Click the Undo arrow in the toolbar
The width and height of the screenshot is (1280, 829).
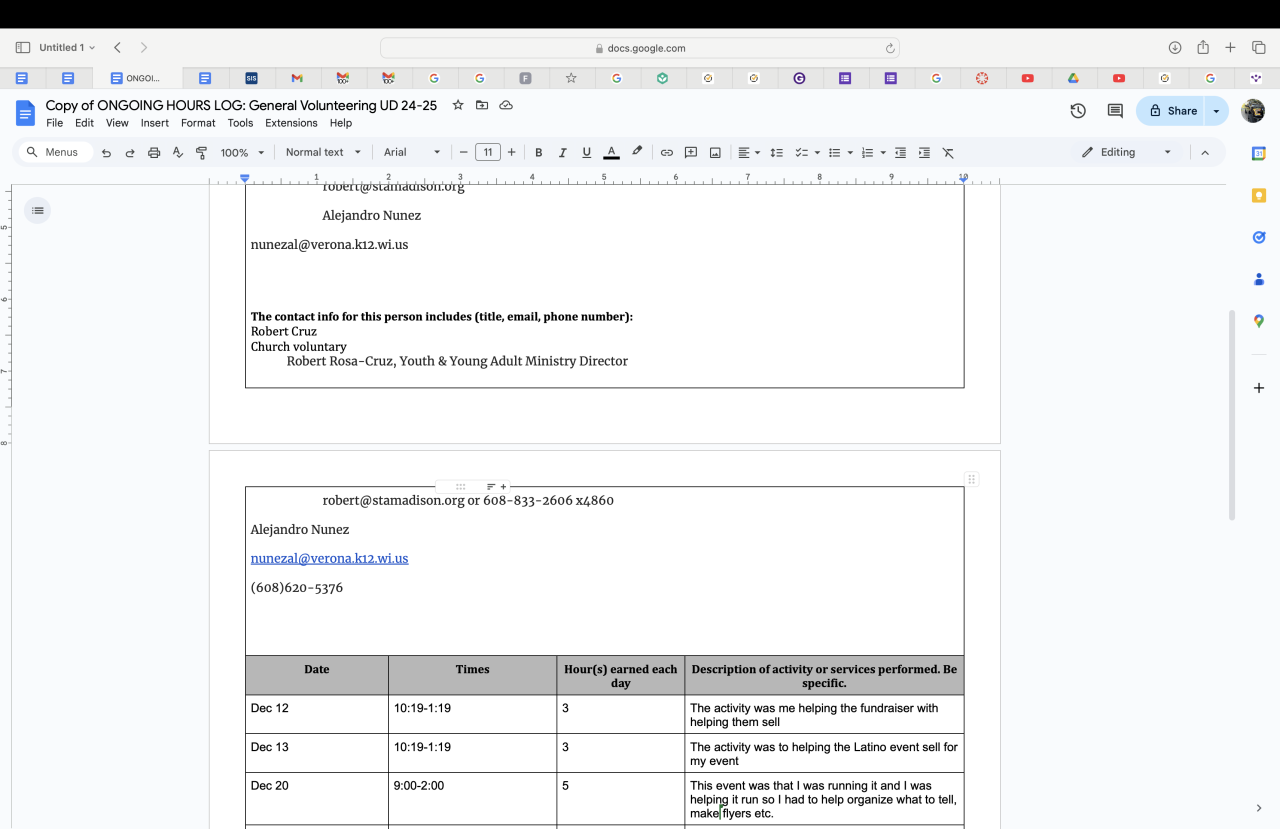pyautogui.click(x=106, y=153)
